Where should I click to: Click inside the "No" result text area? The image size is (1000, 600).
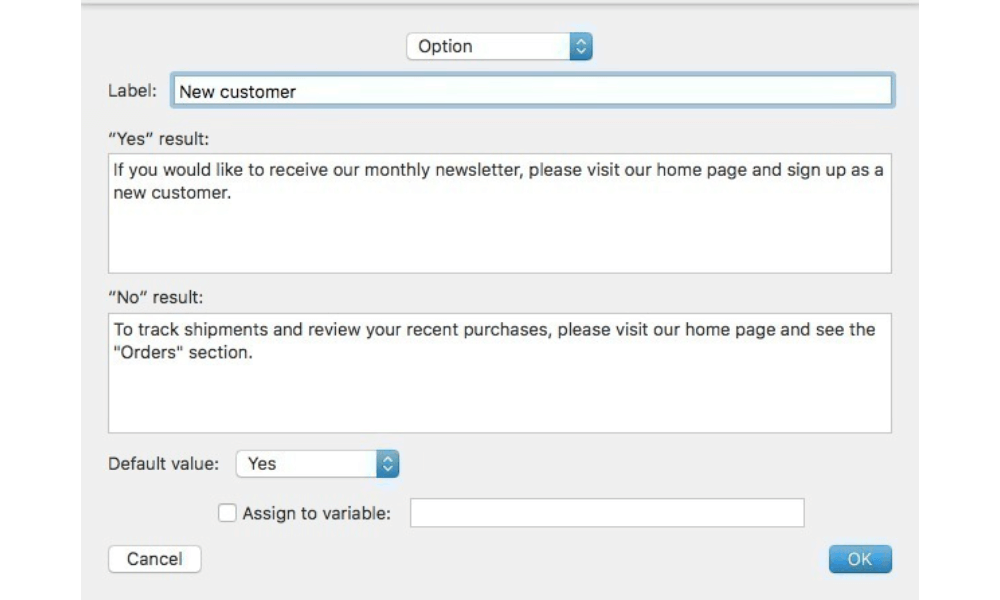point(499,373)
